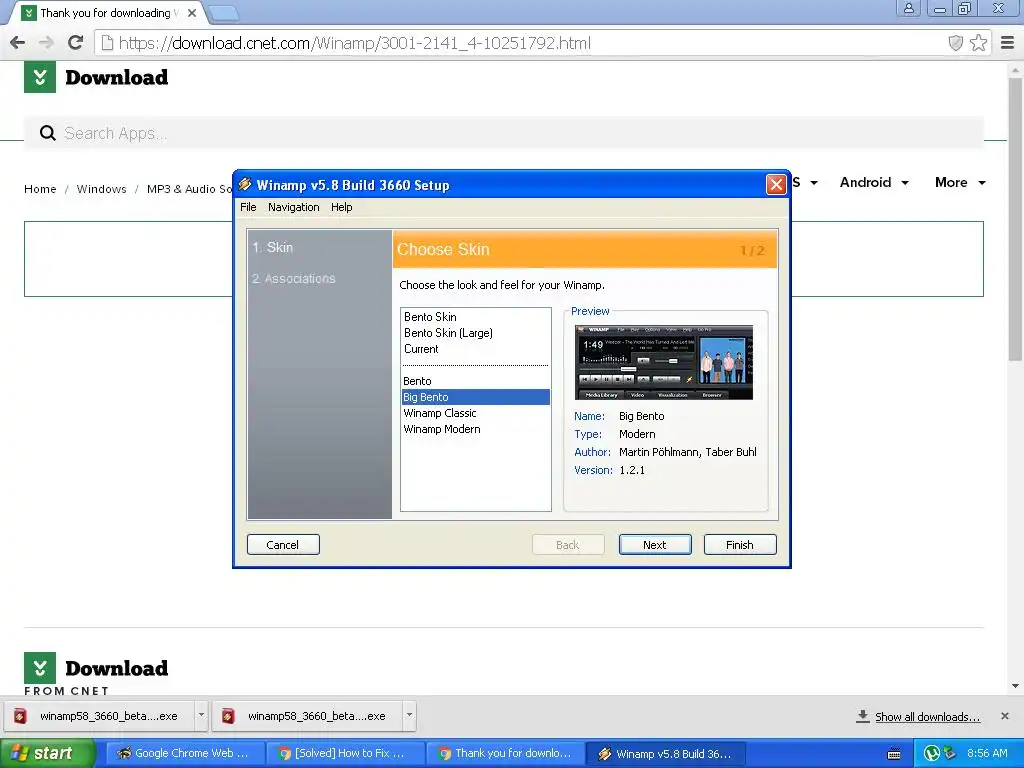Switch to Thank you for downlo... taskbar item
This screenshot has height=768, width=1024.
click(x=505, y=754)
